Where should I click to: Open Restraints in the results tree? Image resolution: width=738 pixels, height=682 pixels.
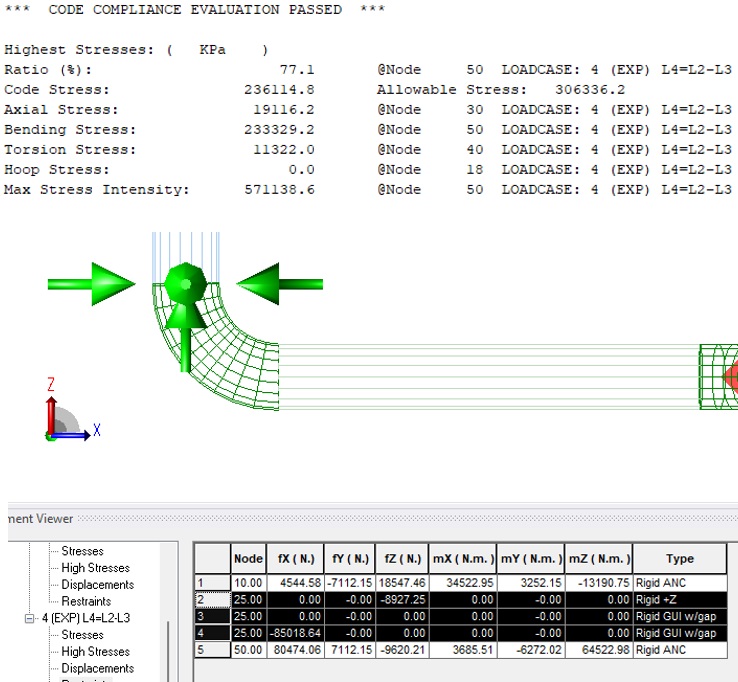point(86,602)
